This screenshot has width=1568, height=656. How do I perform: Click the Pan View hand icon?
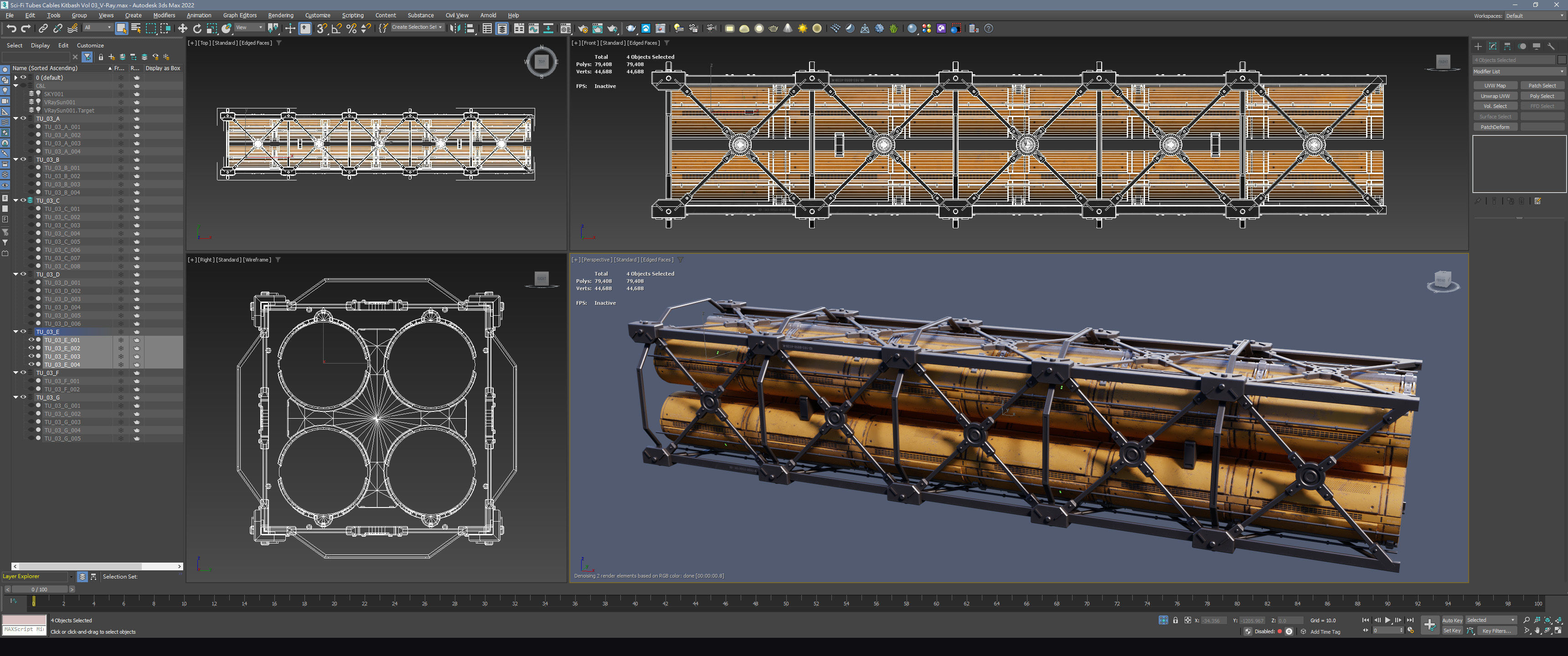point(1537,630)
